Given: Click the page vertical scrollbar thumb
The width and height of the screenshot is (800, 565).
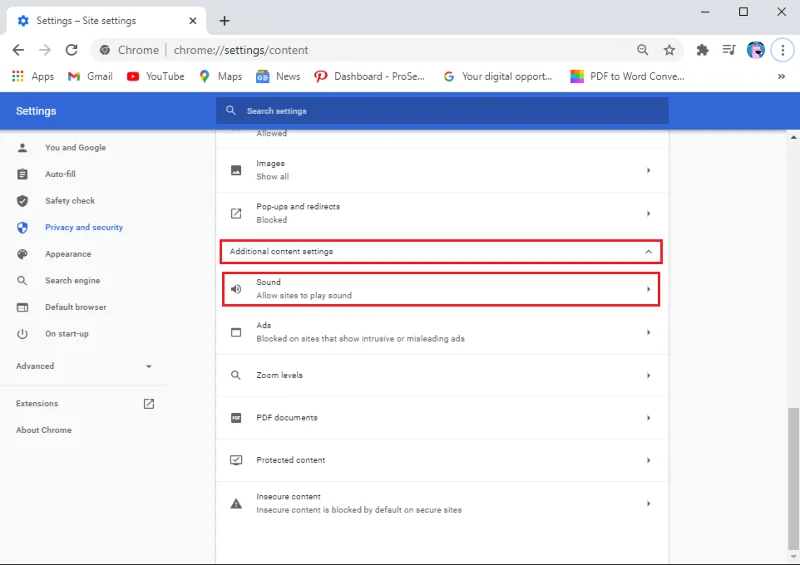Looking at the screenshot, I should pos(793,477).
